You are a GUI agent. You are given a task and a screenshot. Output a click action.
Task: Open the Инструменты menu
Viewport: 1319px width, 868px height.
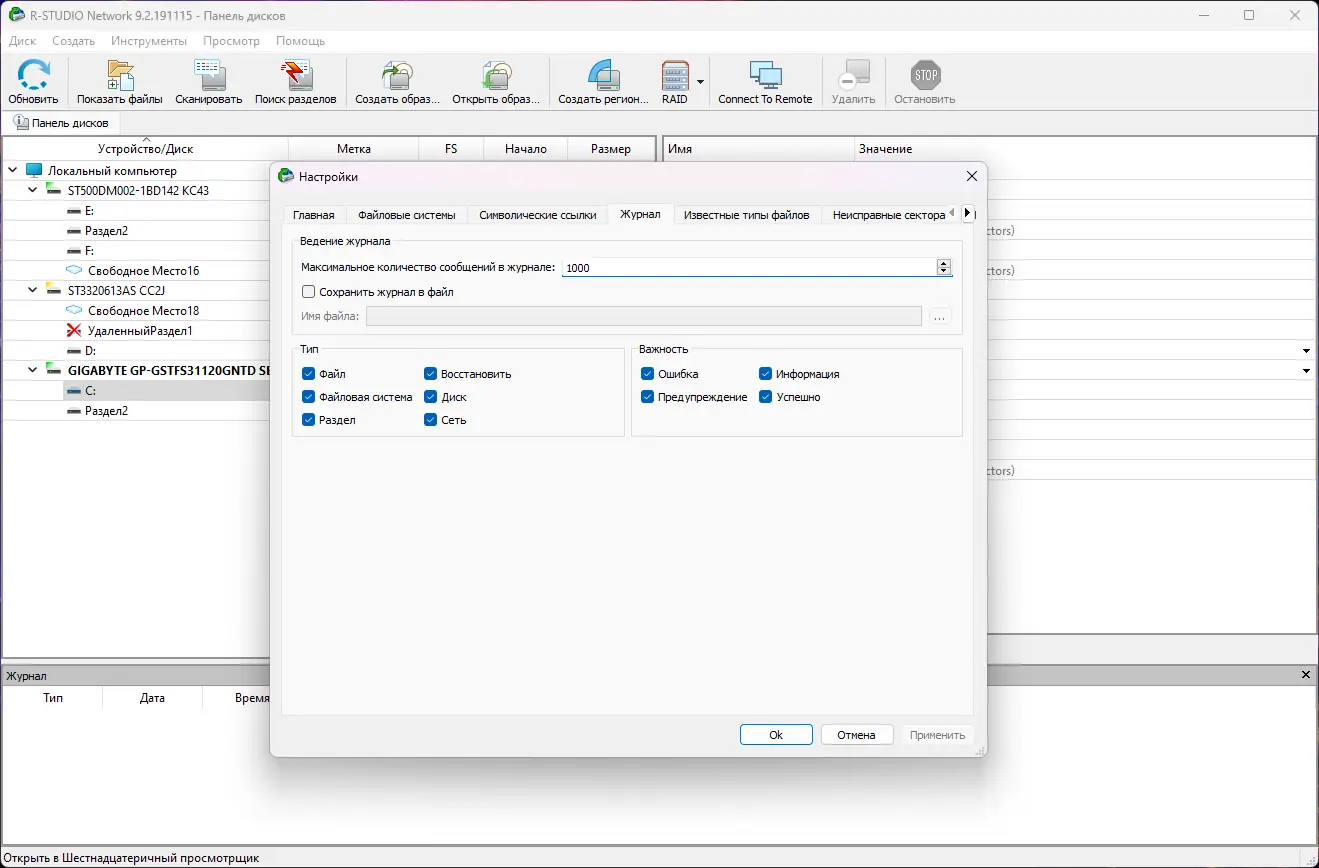149,41
